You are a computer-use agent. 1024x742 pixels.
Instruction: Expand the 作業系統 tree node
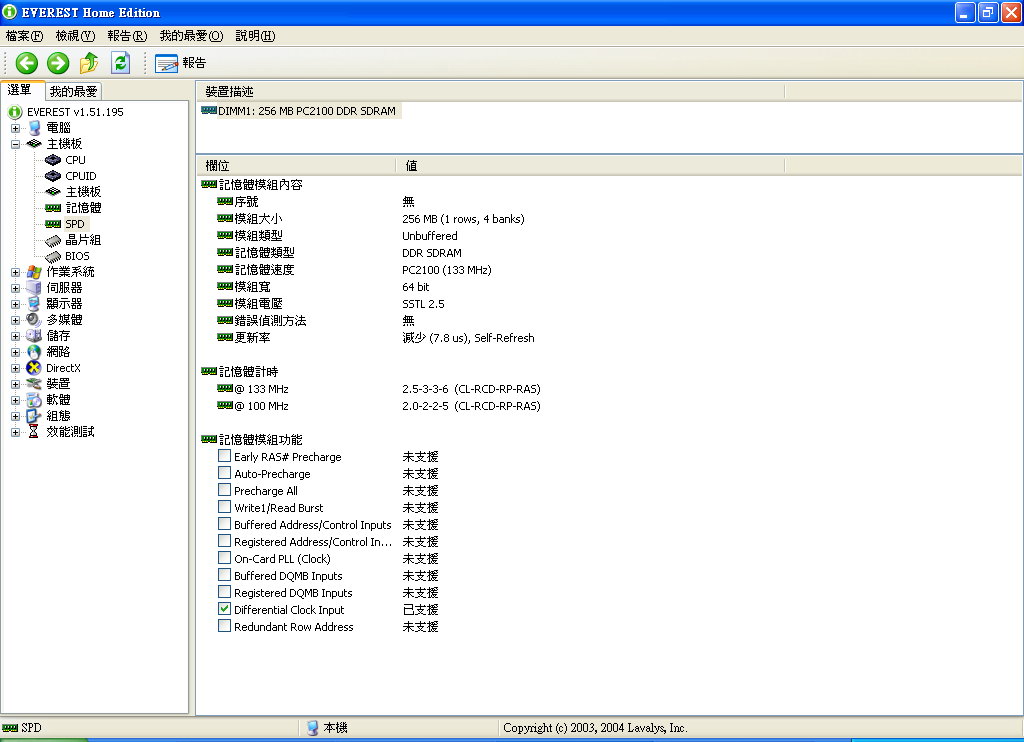15,272
